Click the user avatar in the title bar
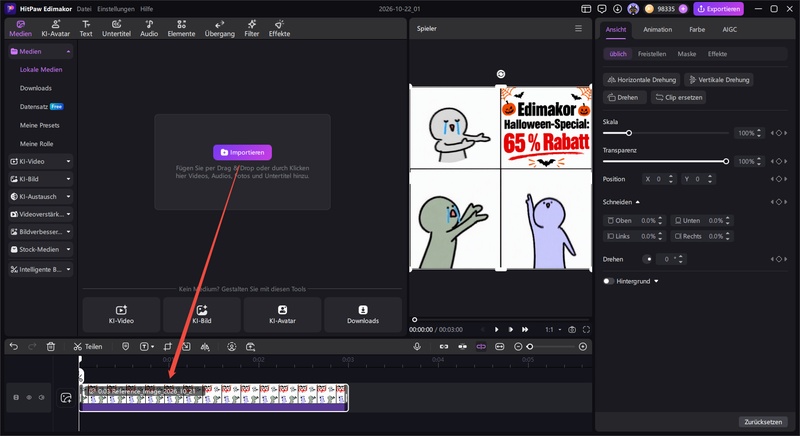Viewport: 800px width, 436px height. click(x=633, y=9)
